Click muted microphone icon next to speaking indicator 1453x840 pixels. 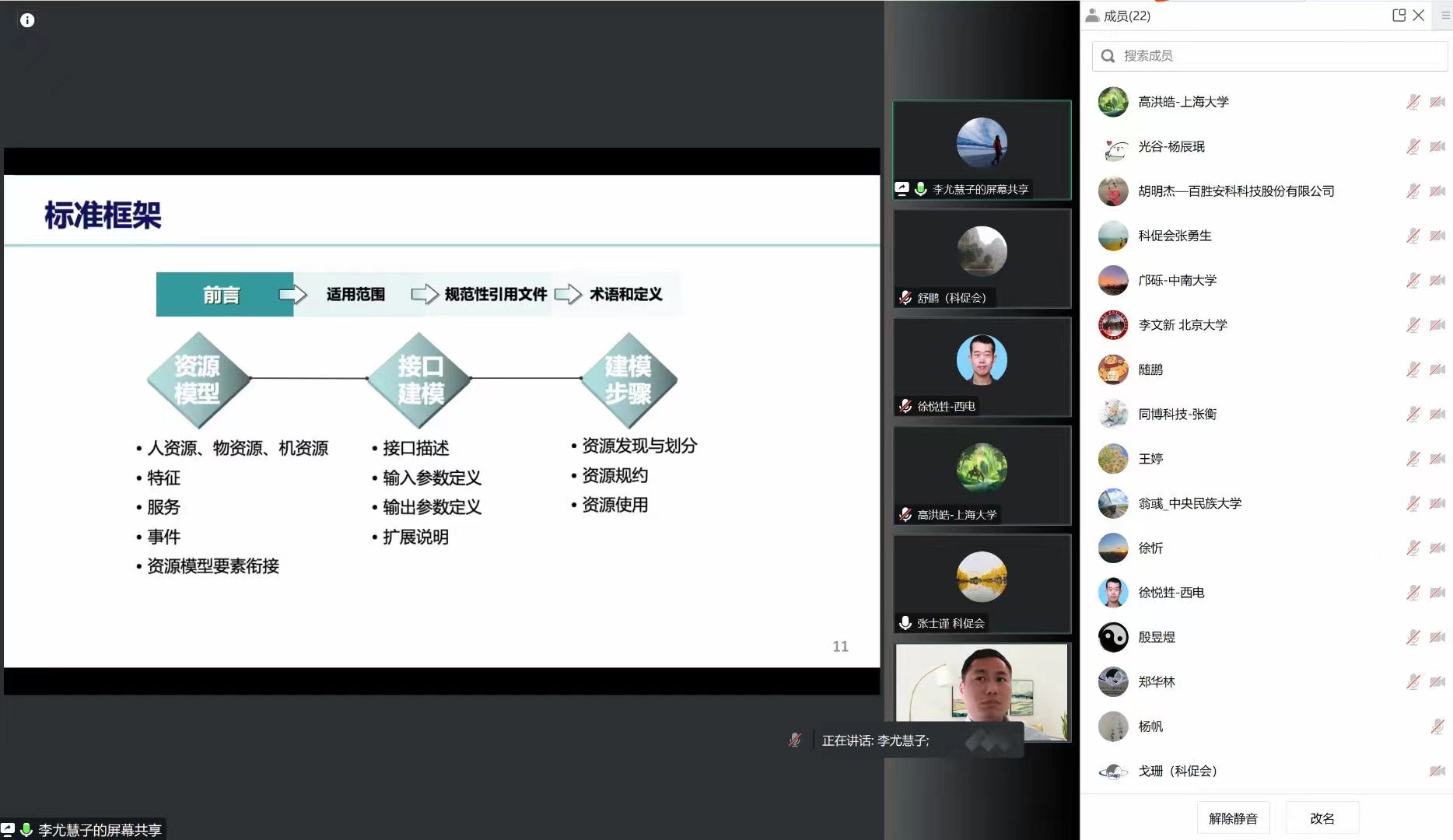794,740
